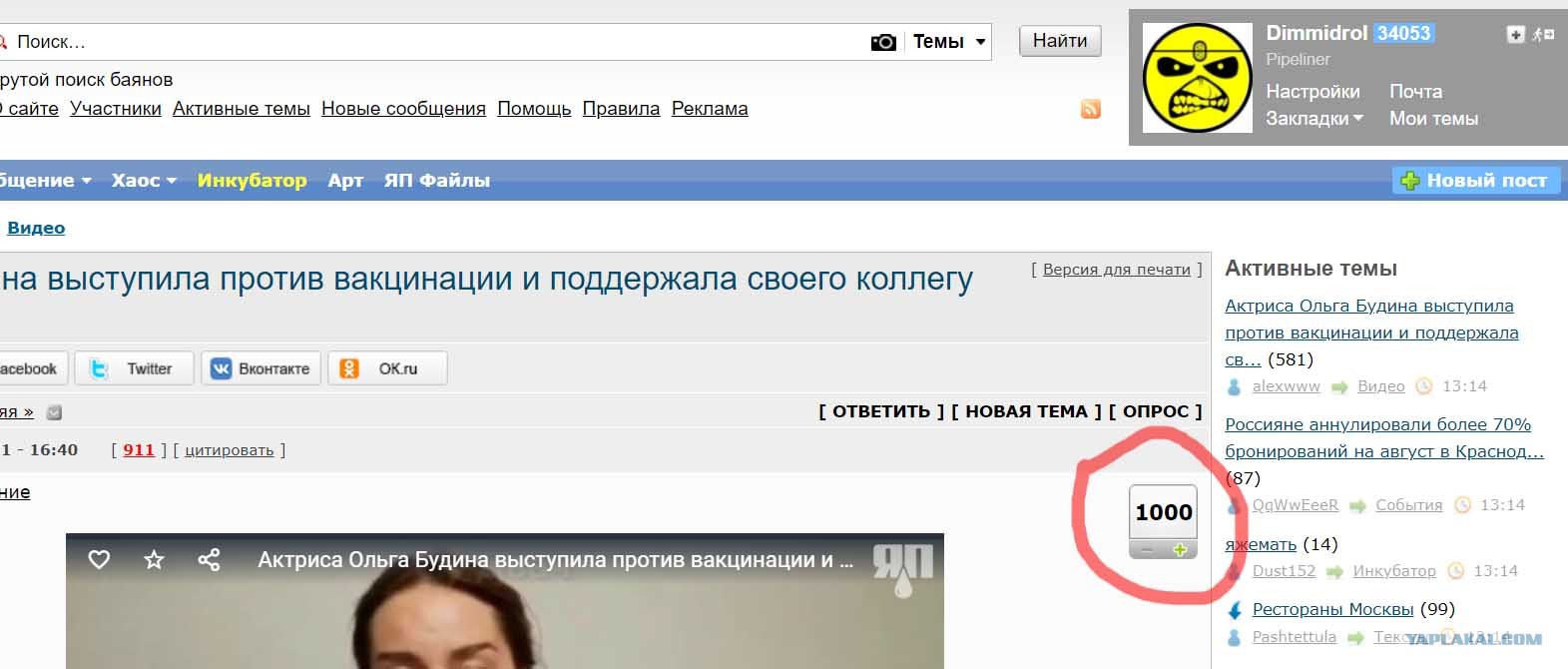Open Рестораны Москвы topic

1333,609
